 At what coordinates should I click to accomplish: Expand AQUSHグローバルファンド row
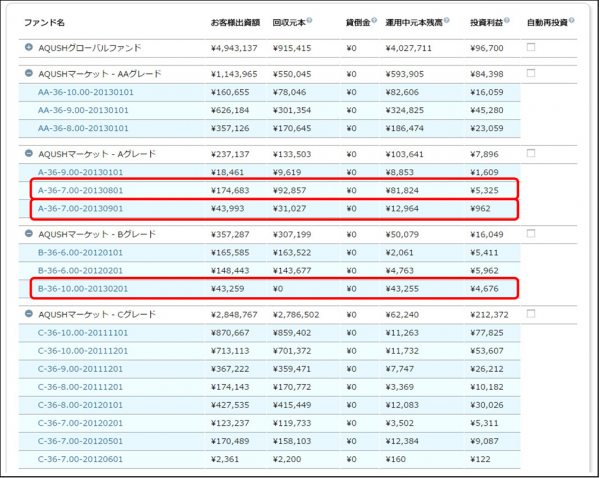pyautogui.click(x=29, y=47)
